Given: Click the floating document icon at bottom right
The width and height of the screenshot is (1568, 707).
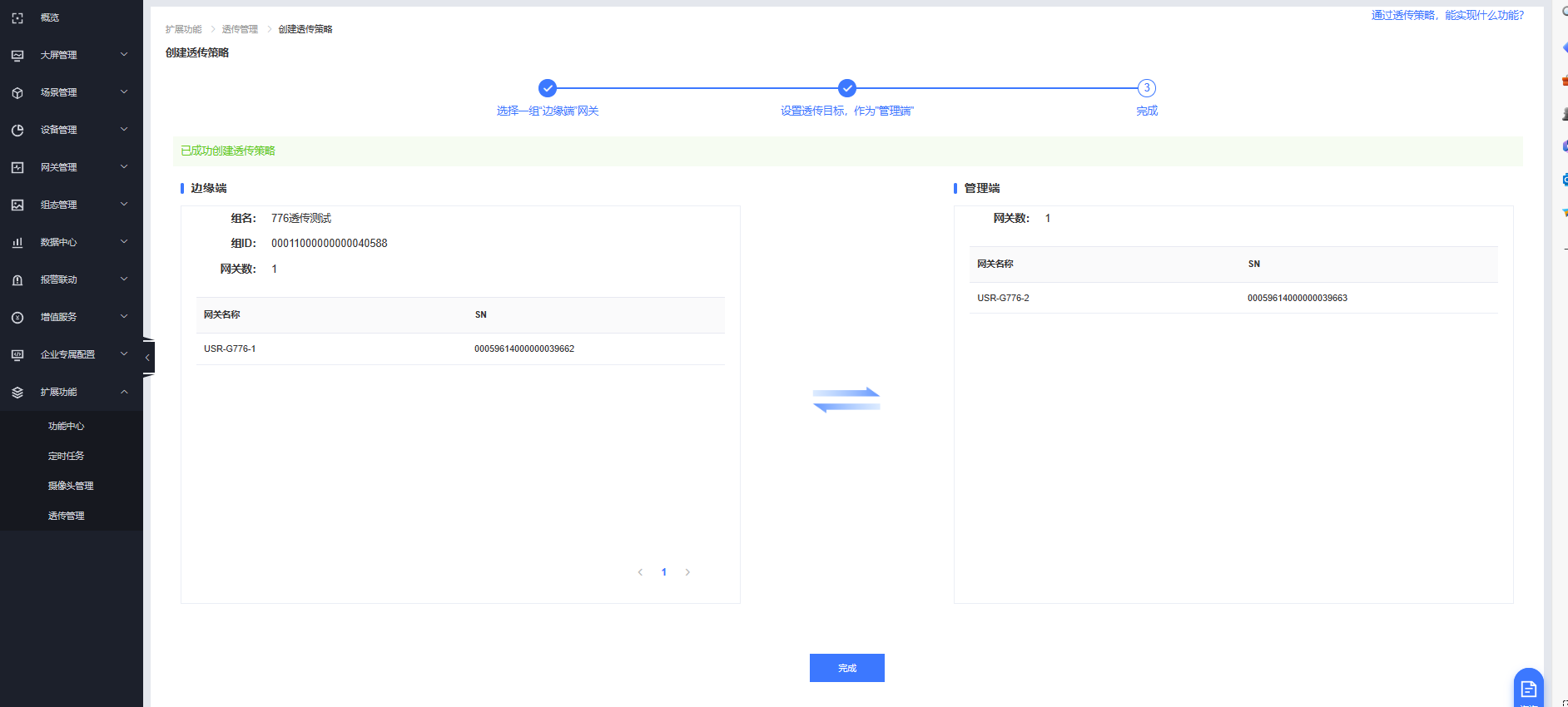Looking at the screenshot, I should coord(1528,689).
